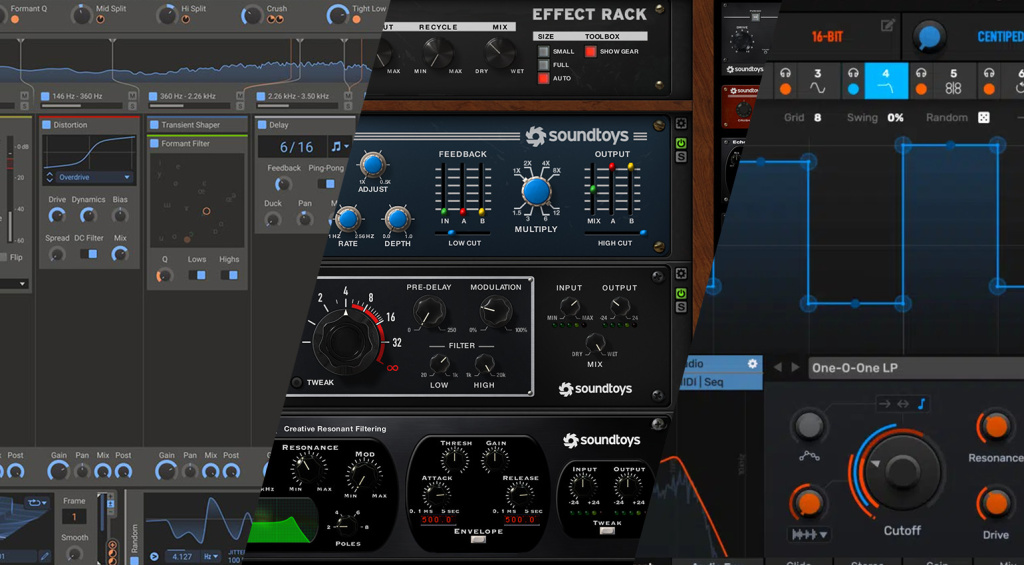This screenshot has height=565, width=1024.
Task: Check the SHOW GEAR toolbox option
Action: coord(590,52)
